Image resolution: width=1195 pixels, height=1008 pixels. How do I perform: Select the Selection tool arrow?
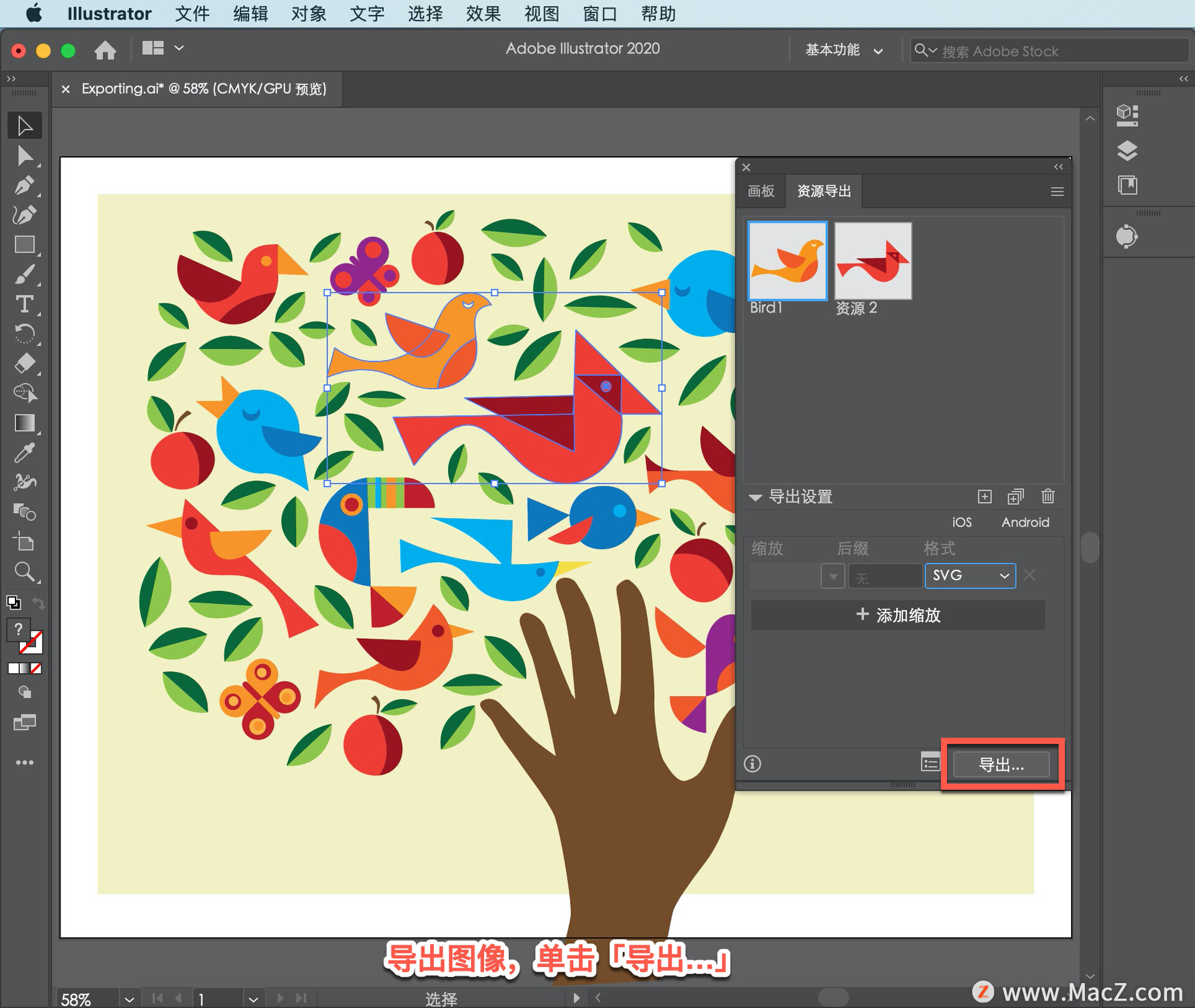click(25, 126)
